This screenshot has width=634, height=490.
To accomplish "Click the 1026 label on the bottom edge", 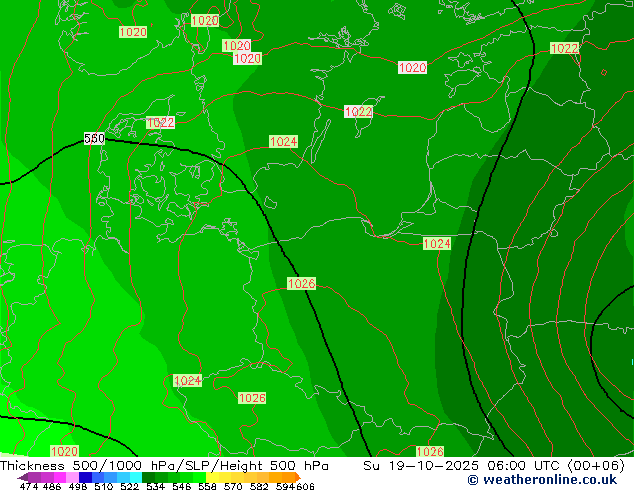I will [x=430, y=452].
